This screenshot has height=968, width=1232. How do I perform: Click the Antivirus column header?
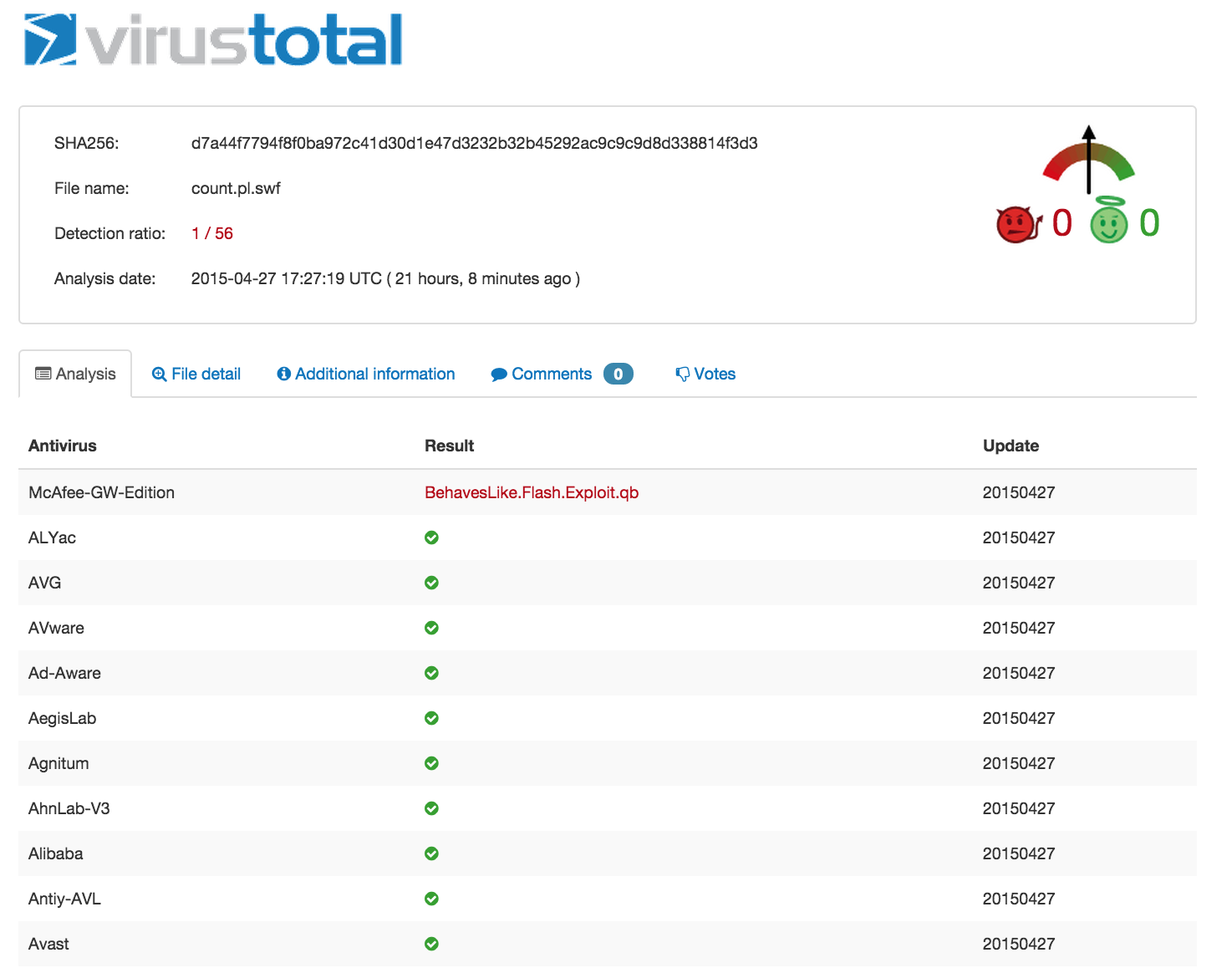[x=63, y=446]
